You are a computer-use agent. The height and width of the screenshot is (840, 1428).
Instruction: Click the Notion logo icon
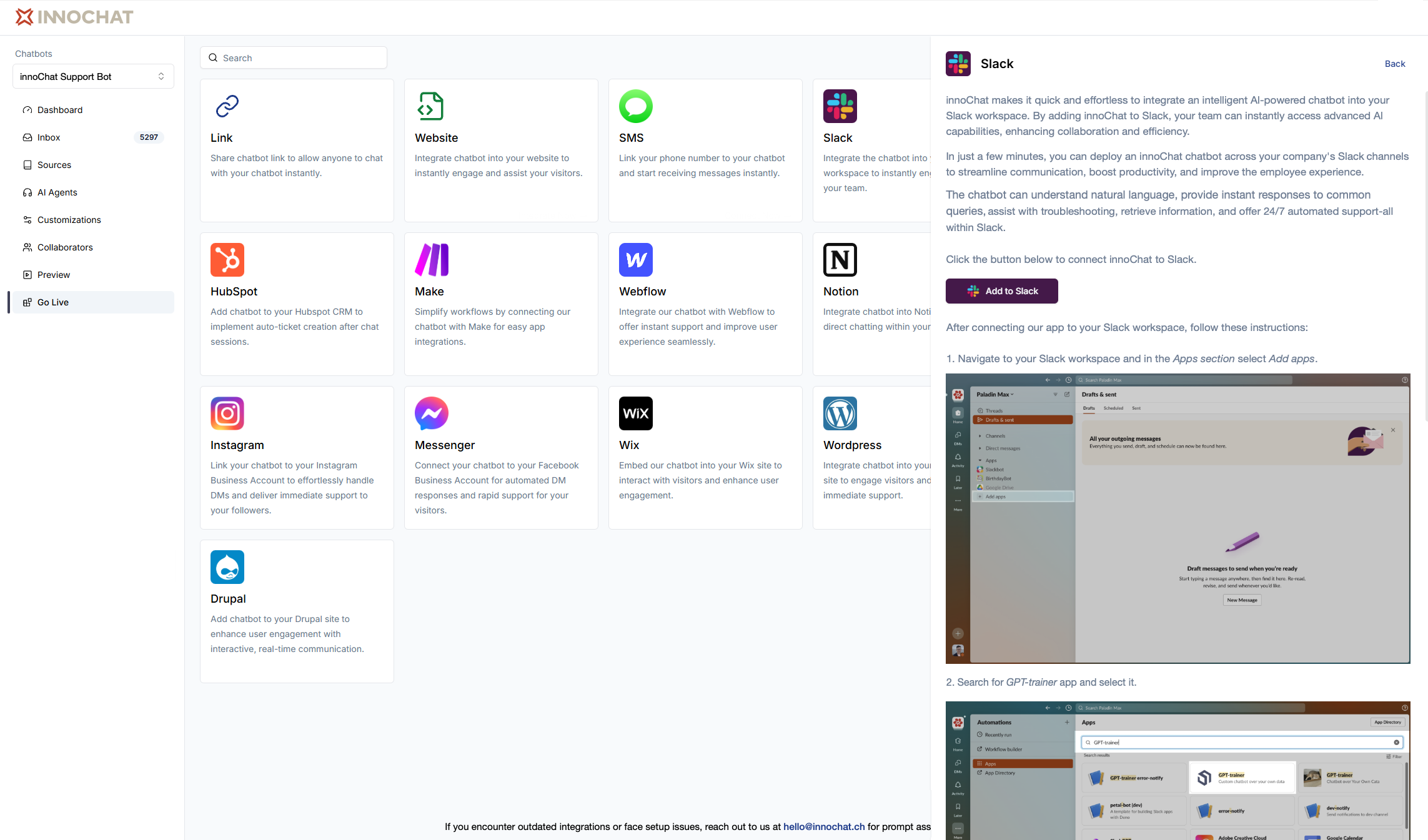tap(840, 260)
